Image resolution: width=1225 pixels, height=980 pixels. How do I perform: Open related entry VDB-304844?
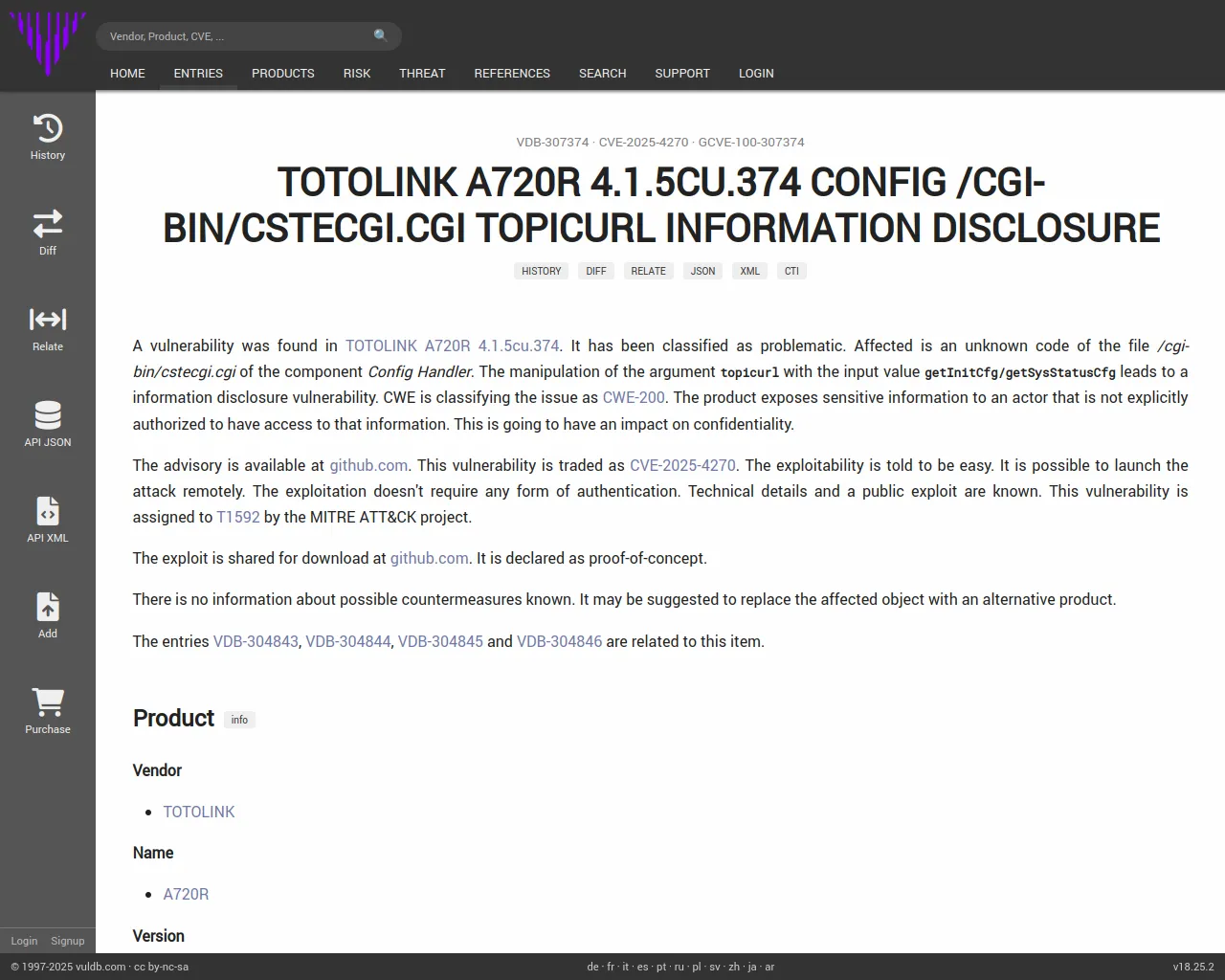coord(348,641)
